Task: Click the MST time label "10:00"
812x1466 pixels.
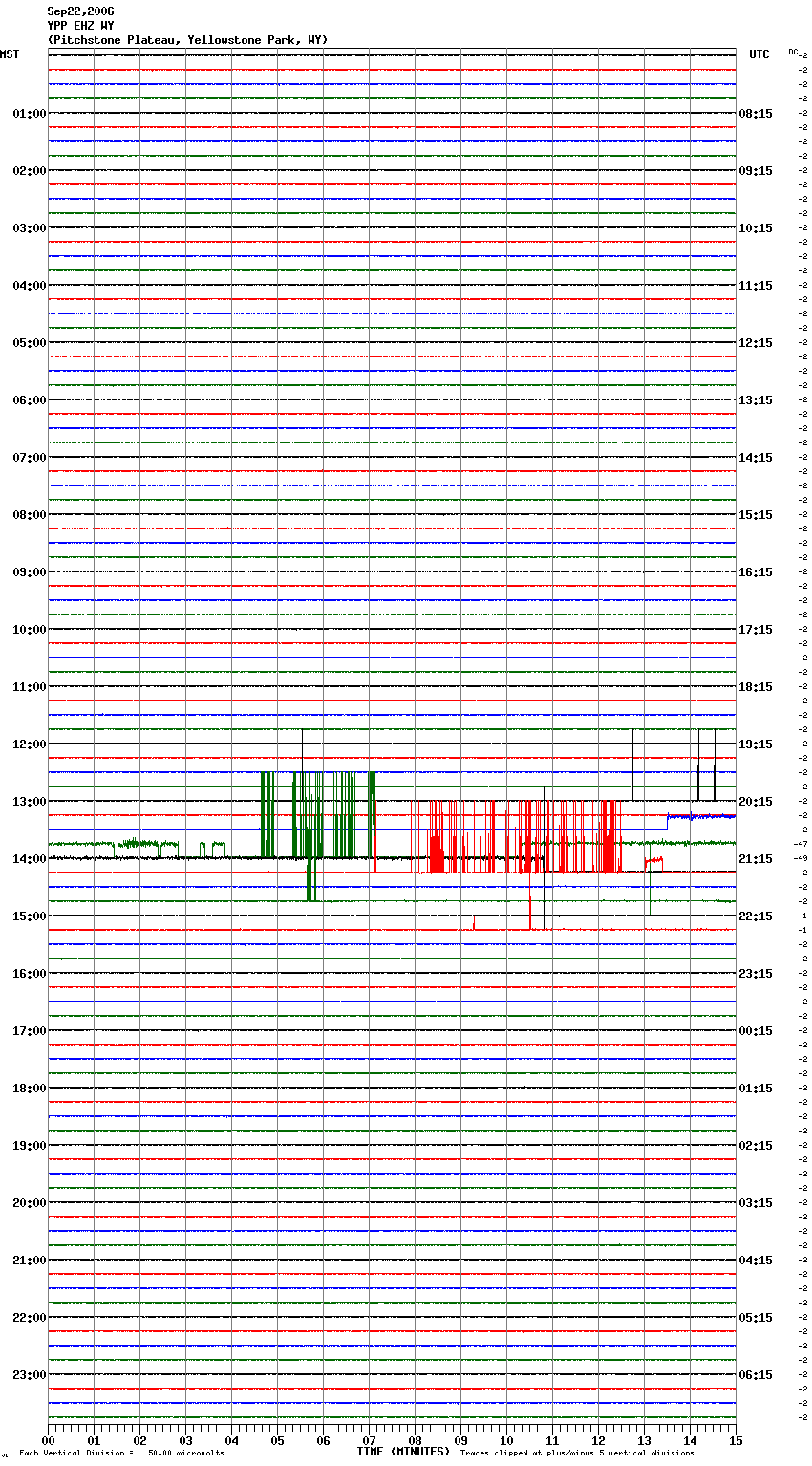Action: pos(30,630)
